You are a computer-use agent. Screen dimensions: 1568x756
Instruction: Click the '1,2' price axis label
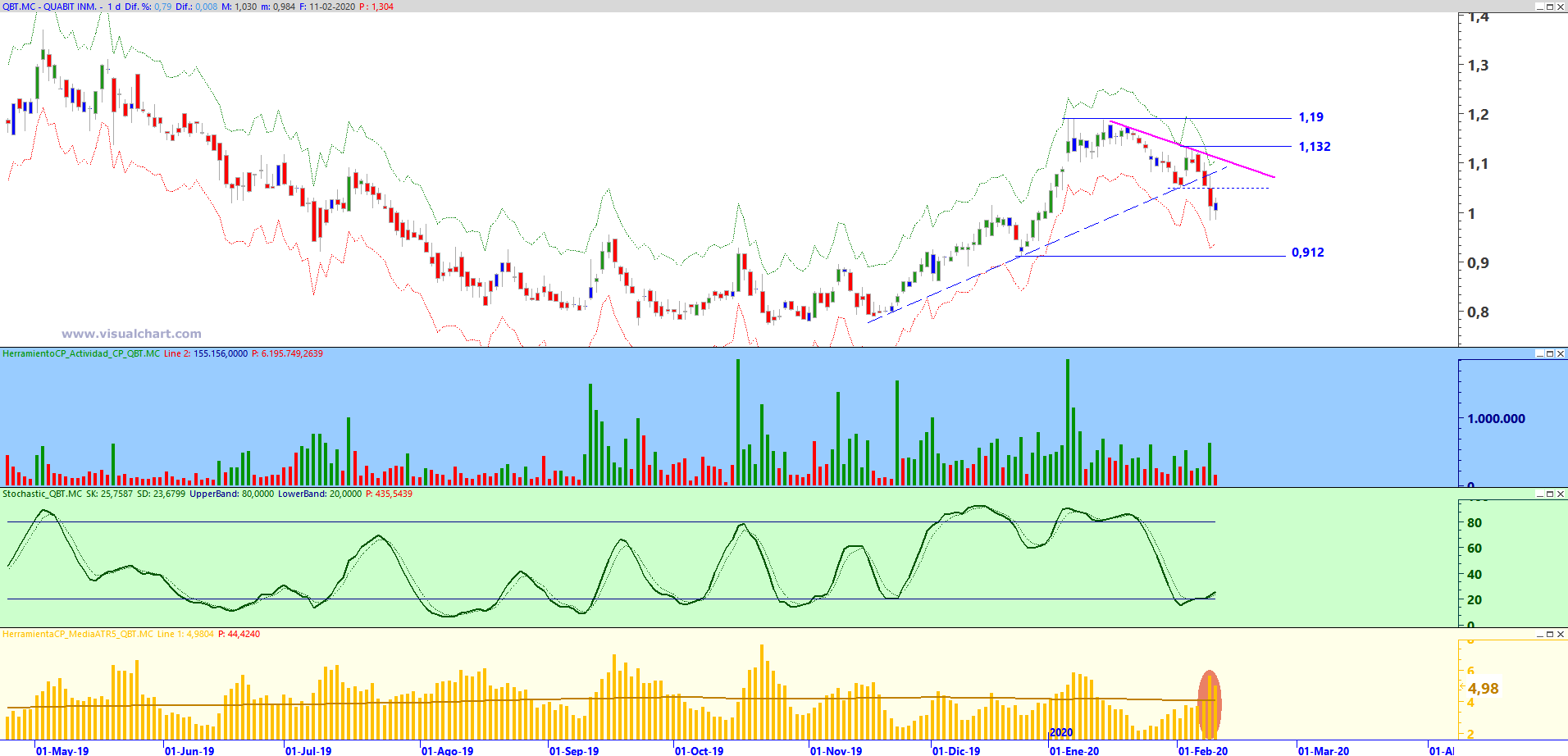point(1478,115)
